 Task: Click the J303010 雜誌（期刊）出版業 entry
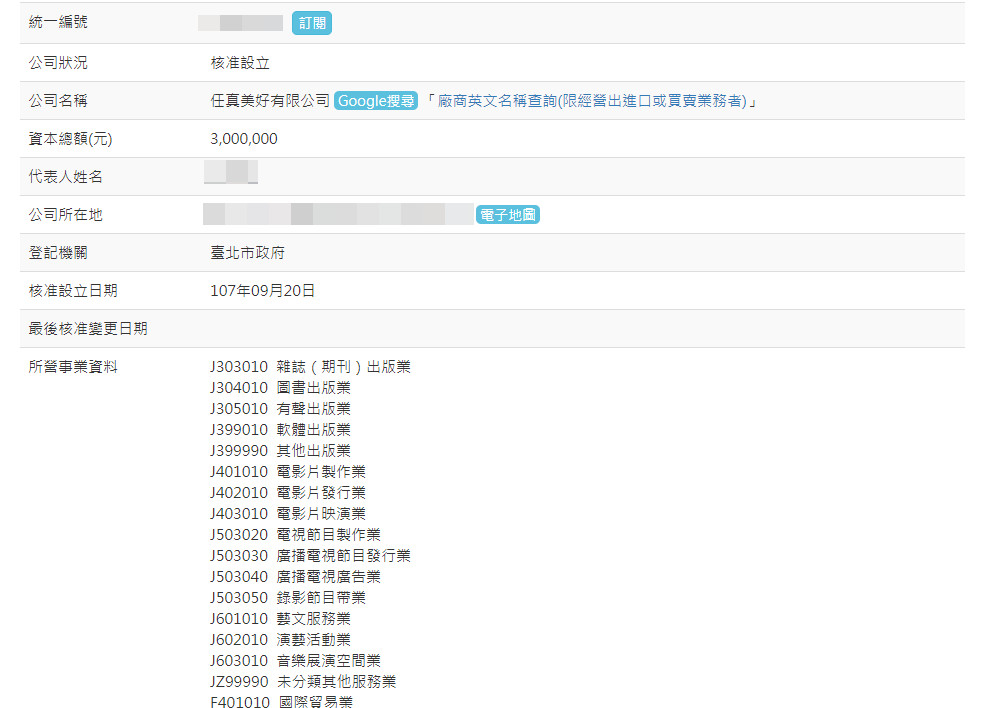click(310, 367)
